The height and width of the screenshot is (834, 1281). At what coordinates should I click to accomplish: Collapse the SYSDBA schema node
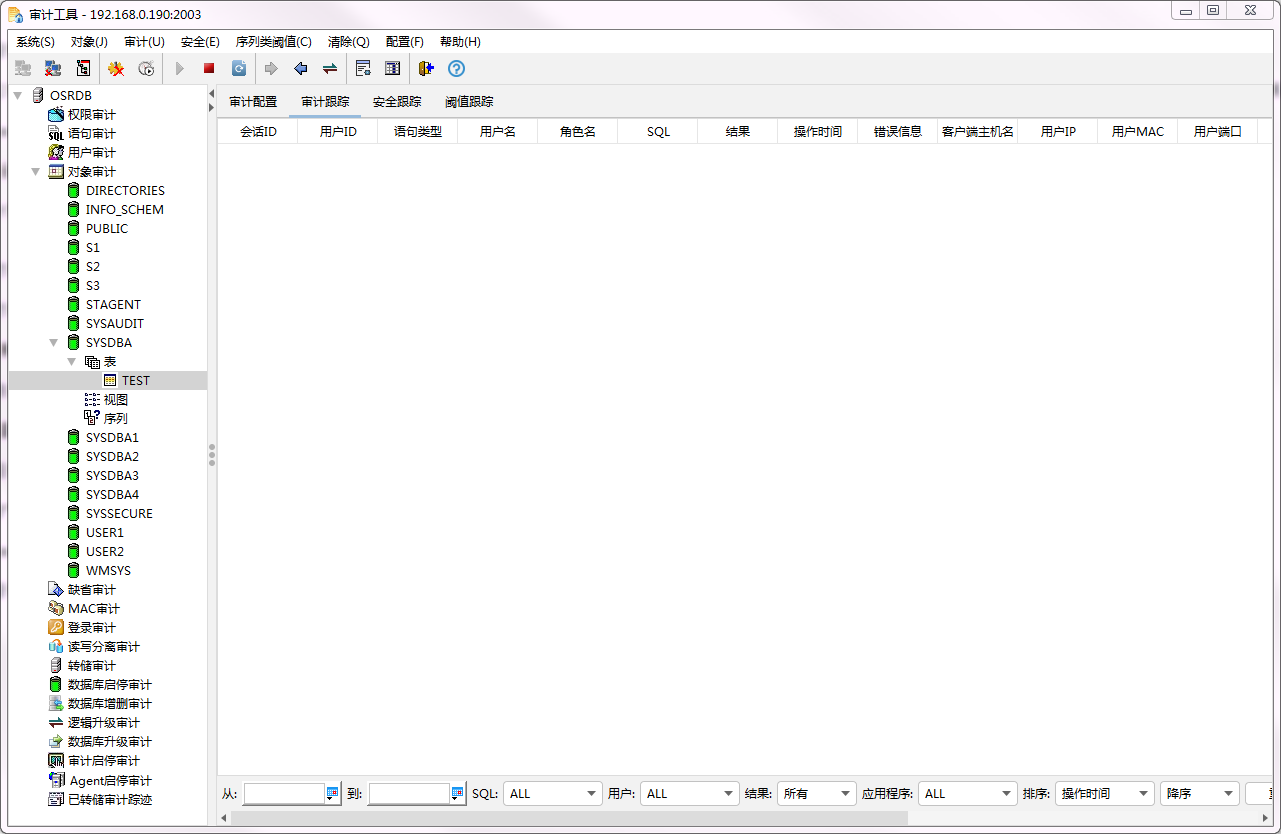point(54,343)
